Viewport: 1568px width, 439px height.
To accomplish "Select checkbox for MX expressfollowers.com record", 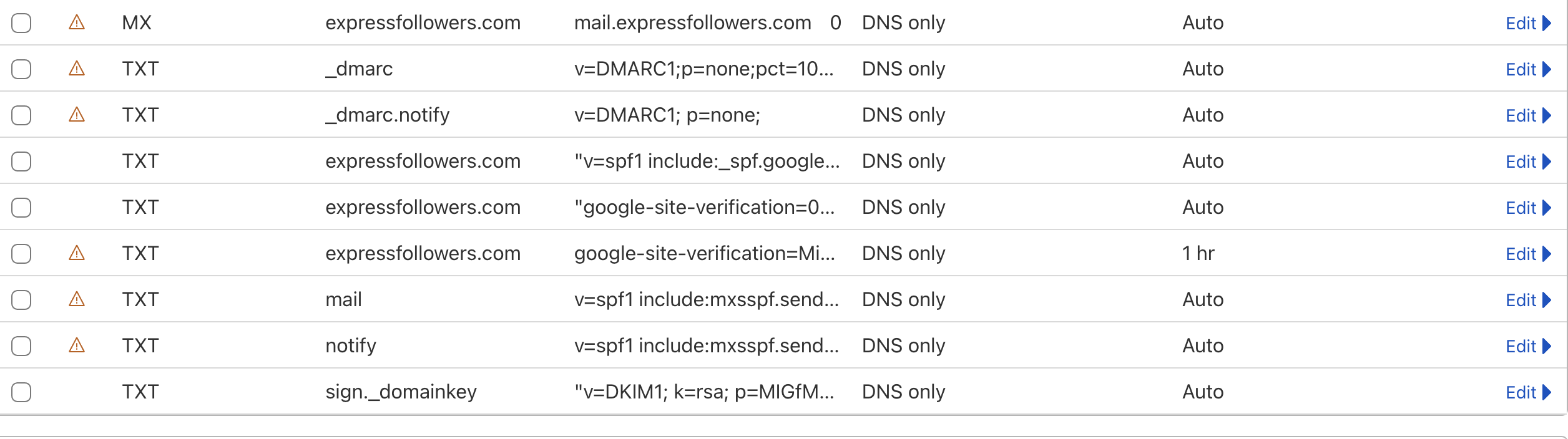I will [x=21, y=23].
